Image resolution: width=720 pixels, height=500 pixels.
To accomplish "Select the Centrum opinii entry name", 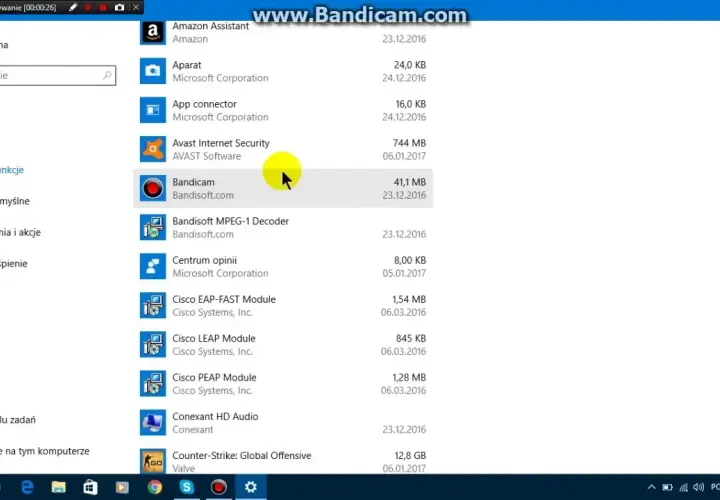I will pos(204,260).
